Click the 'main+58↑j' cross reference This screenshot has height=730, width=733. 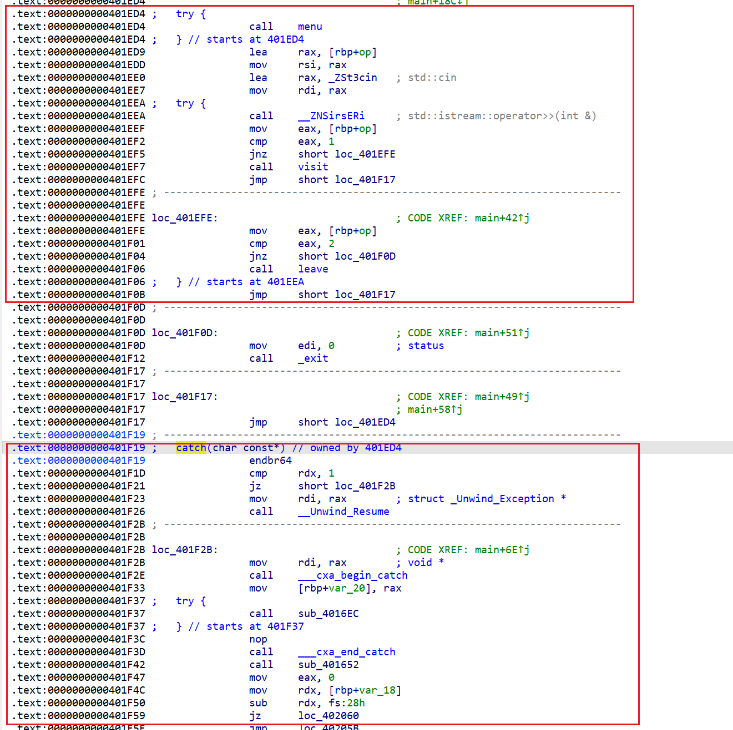pos(435,409)
